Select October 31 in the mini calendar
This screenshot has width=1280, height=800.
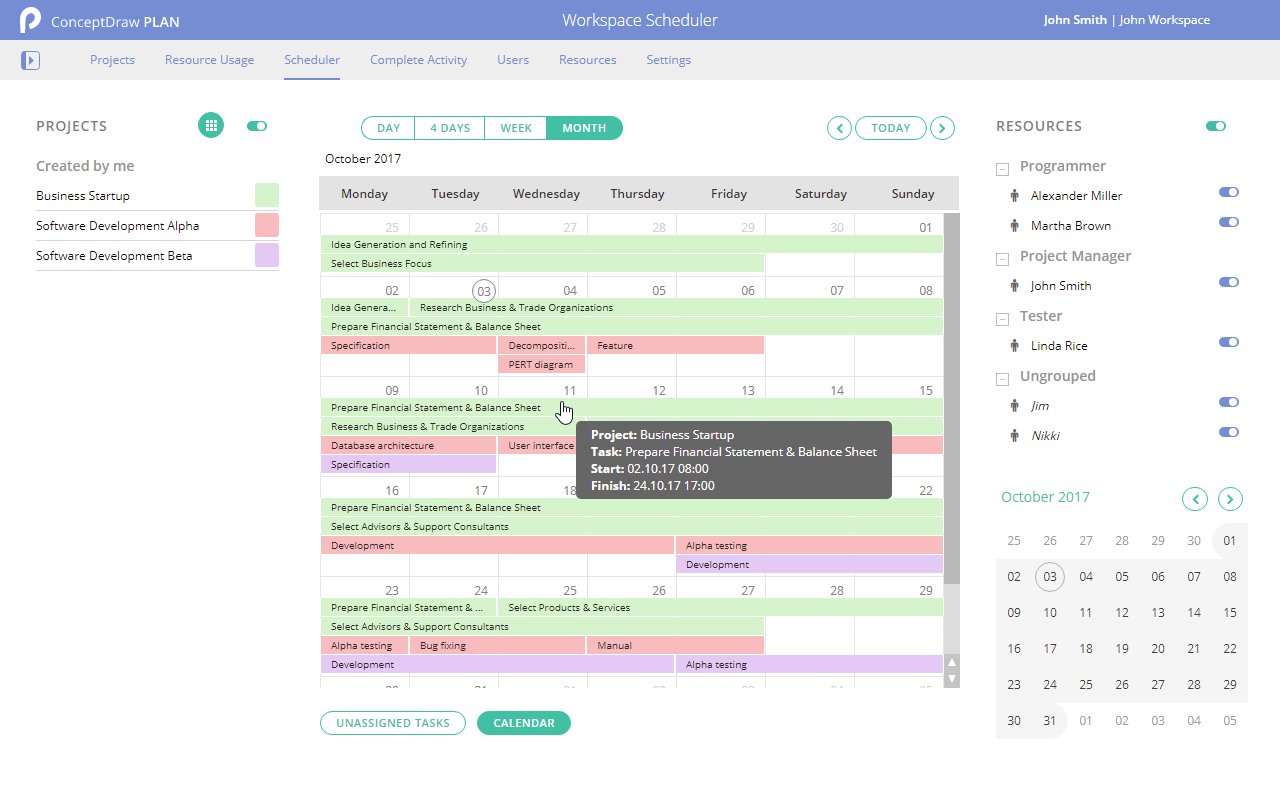(x=1049, y=720)
